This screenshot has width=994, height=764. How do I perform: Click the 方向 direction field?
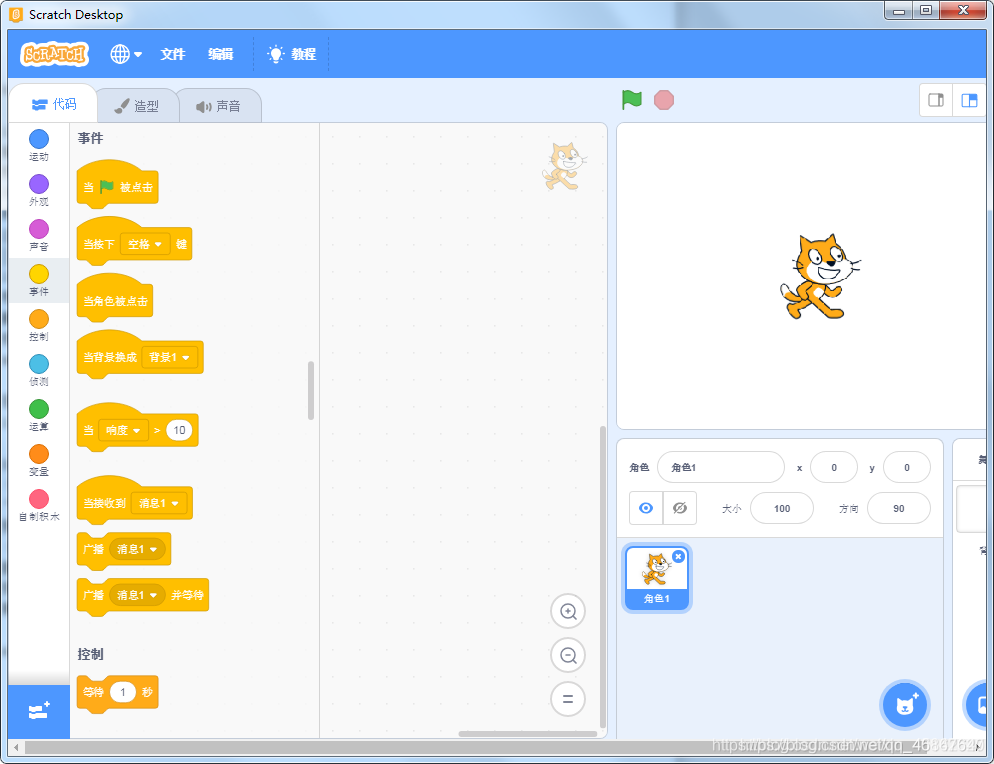point(898,508)
